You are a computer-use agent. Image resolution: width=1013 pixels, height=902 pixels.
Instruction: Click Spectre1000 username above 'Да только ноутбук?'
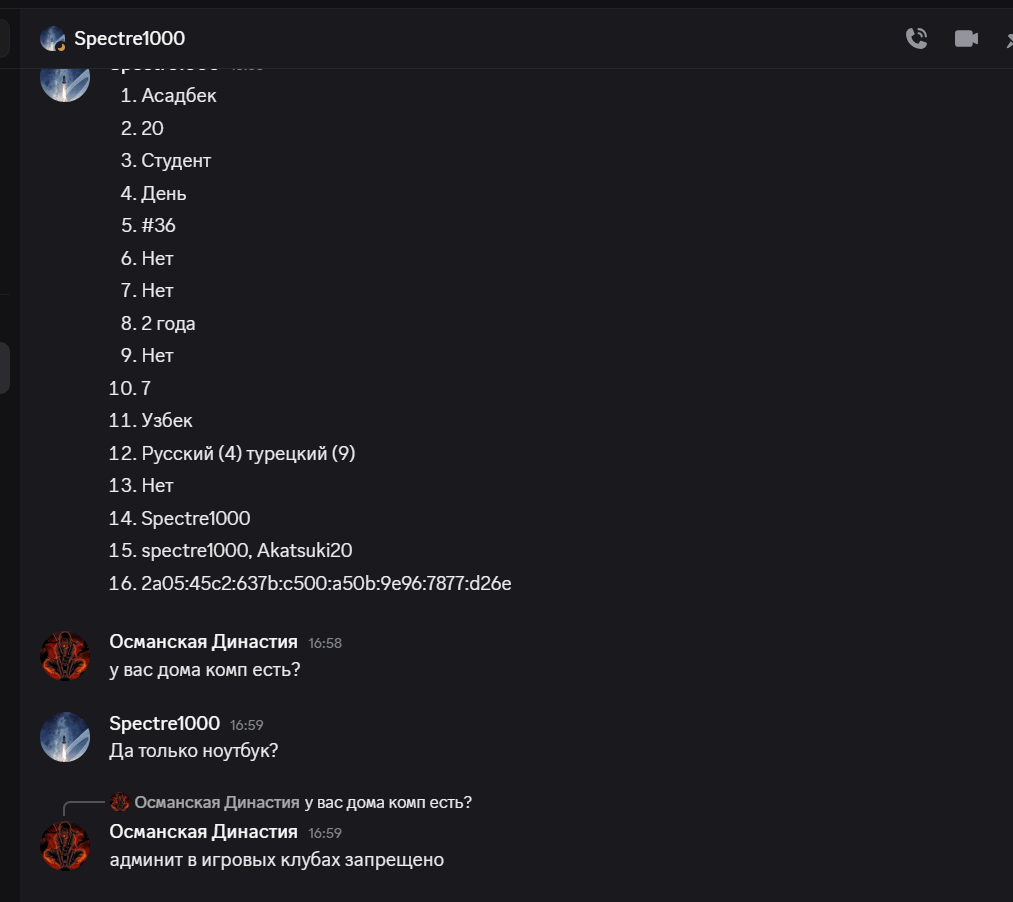point(164,723)
